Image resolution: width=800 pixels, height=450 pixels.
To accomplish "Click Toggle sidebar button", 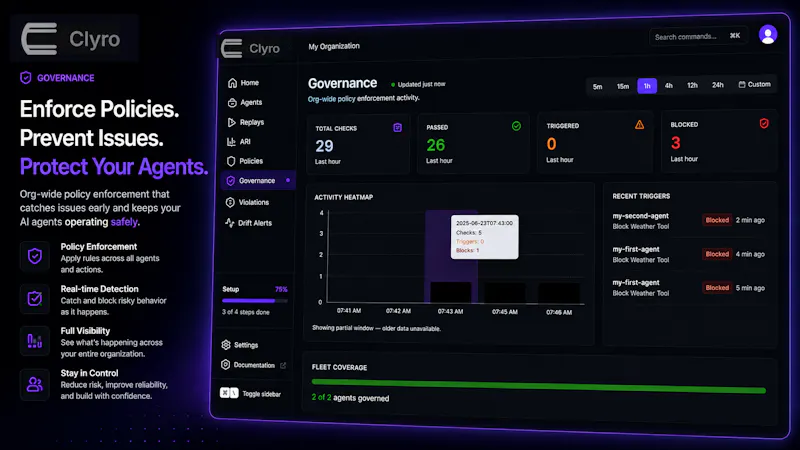I will coord(251,393).
